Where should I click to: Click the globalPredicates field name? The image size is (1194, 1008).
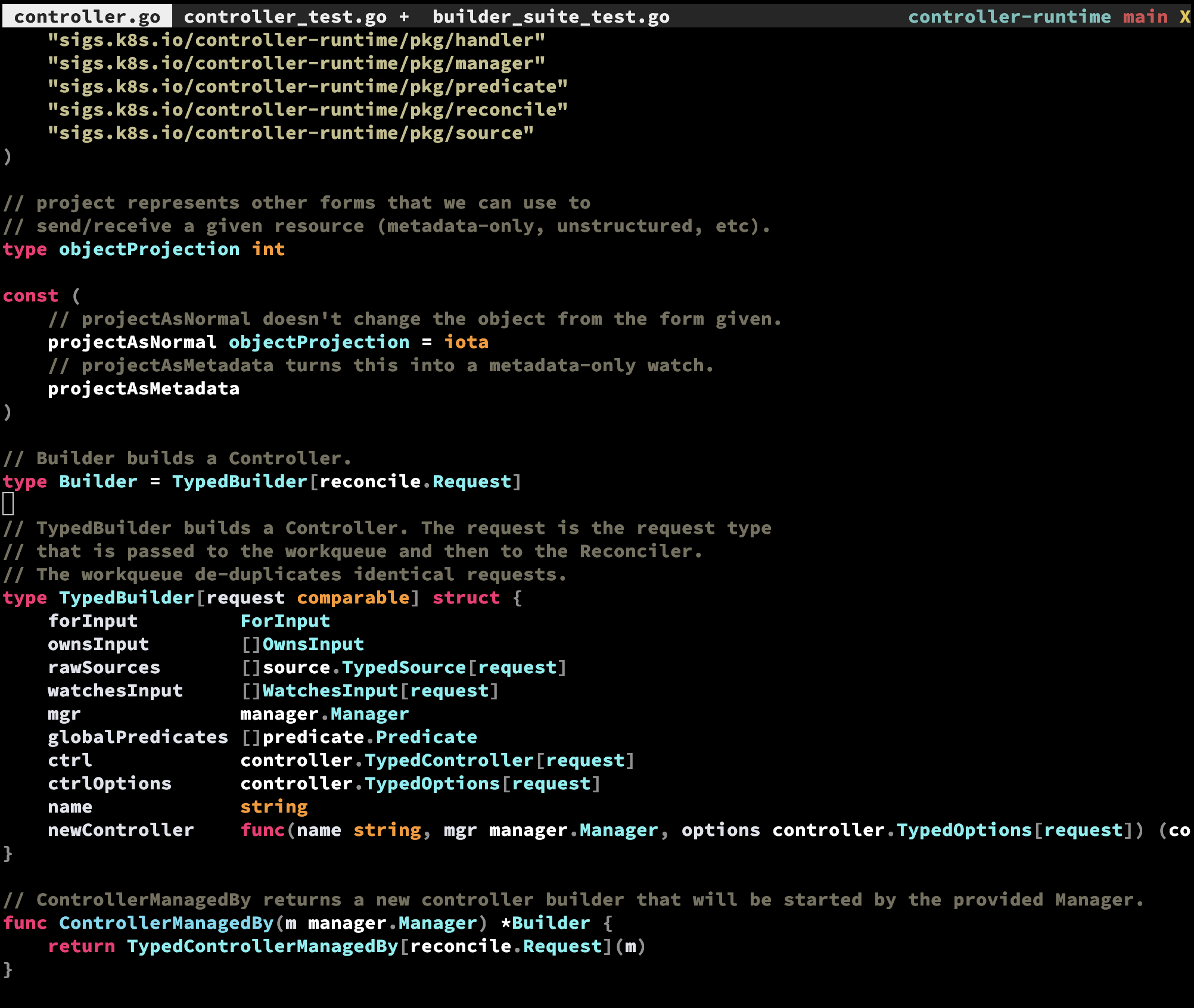click(x=138, y=737)
